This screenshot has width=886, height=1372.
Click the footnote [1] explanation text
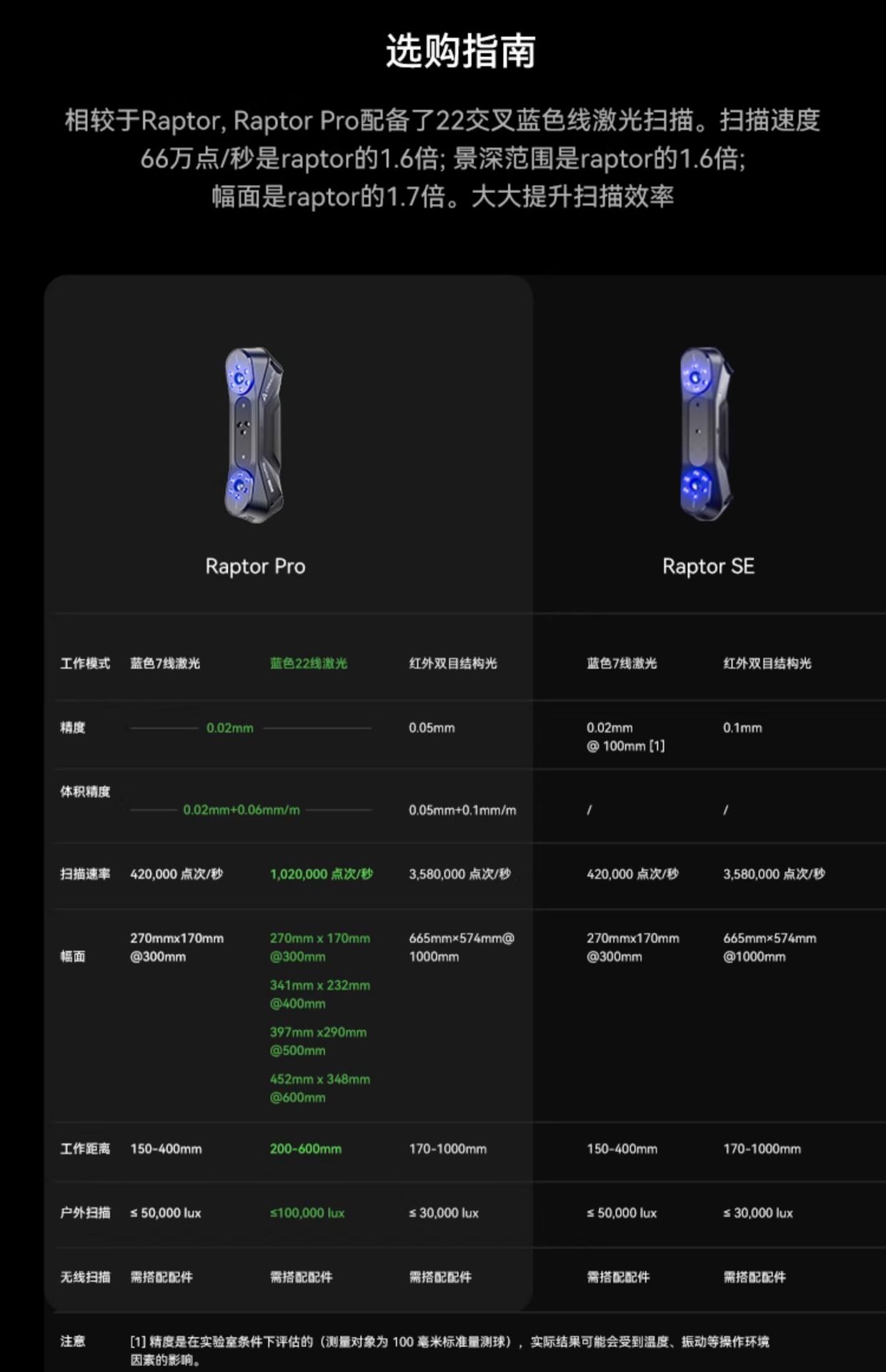[x=449, y=1351]
